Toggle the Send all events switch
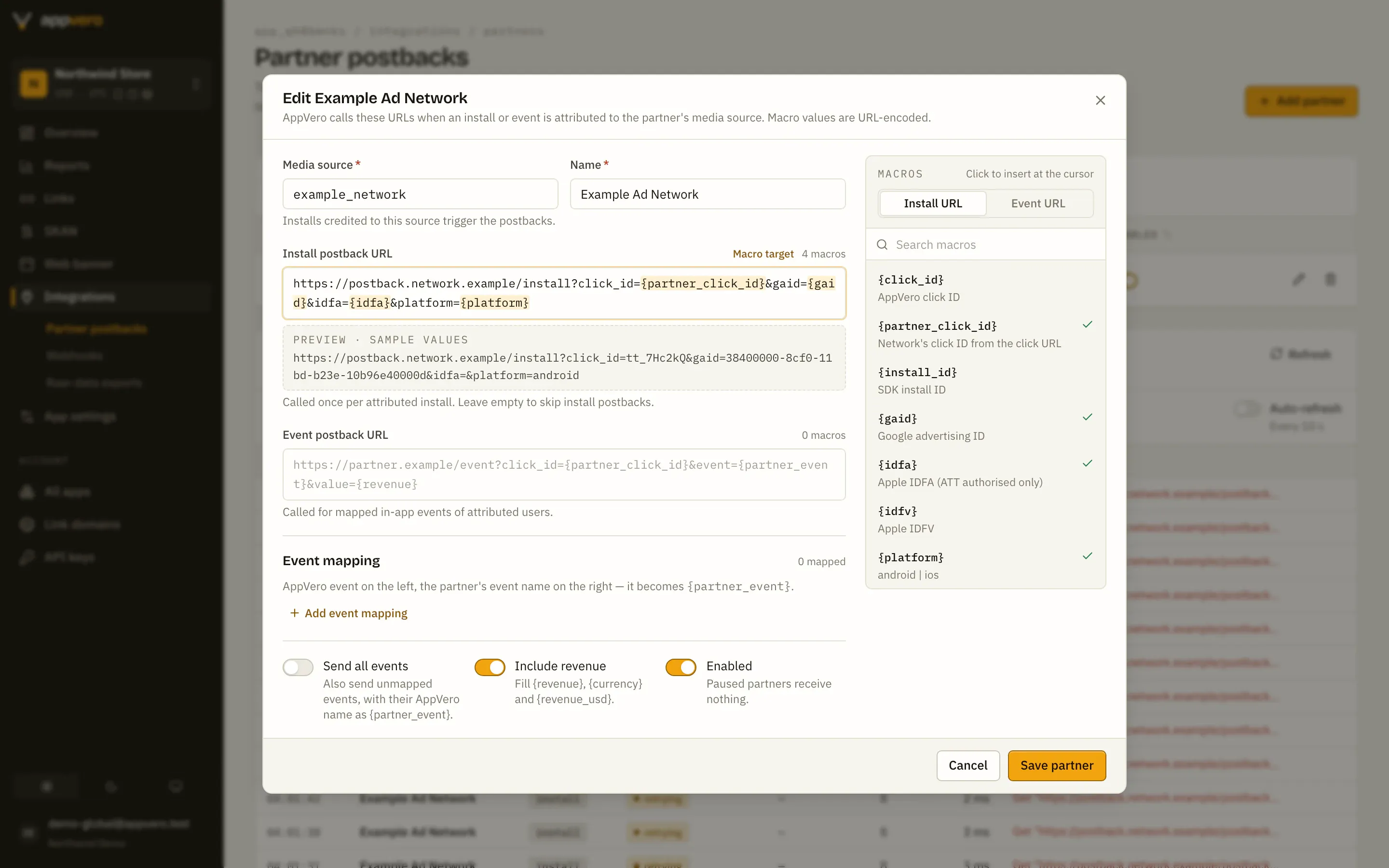 coord(298,667)
